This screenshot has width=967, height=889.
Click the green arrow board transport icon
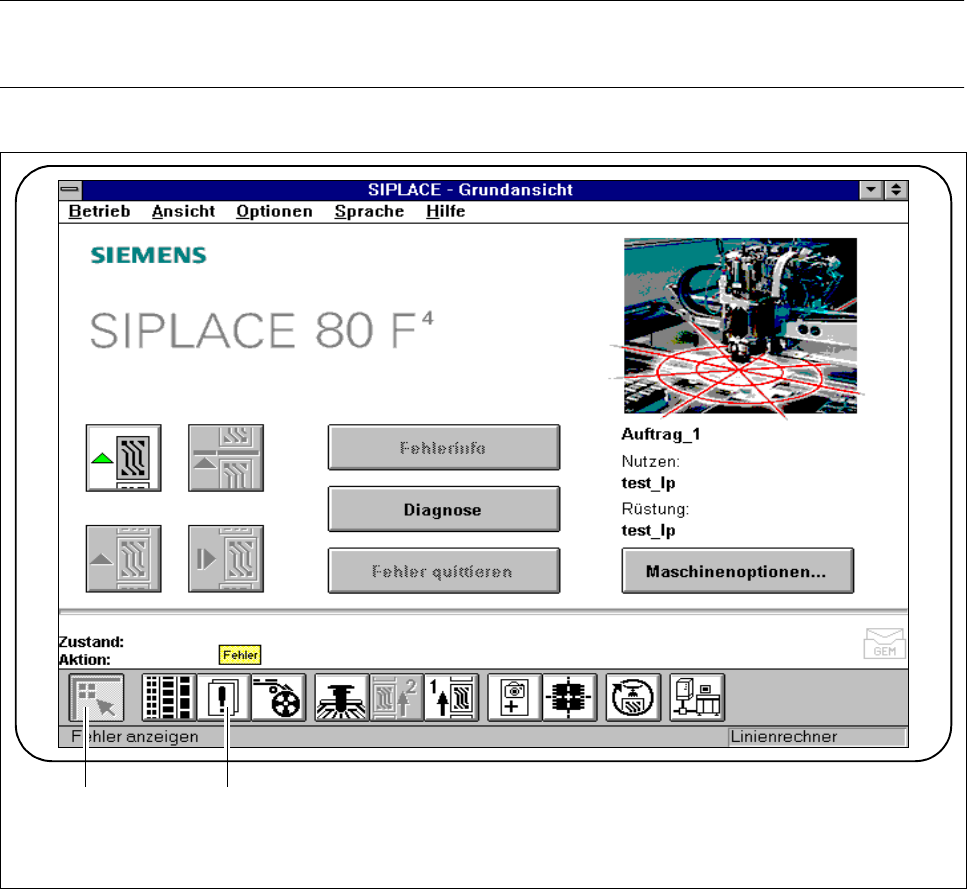[123, 458]
